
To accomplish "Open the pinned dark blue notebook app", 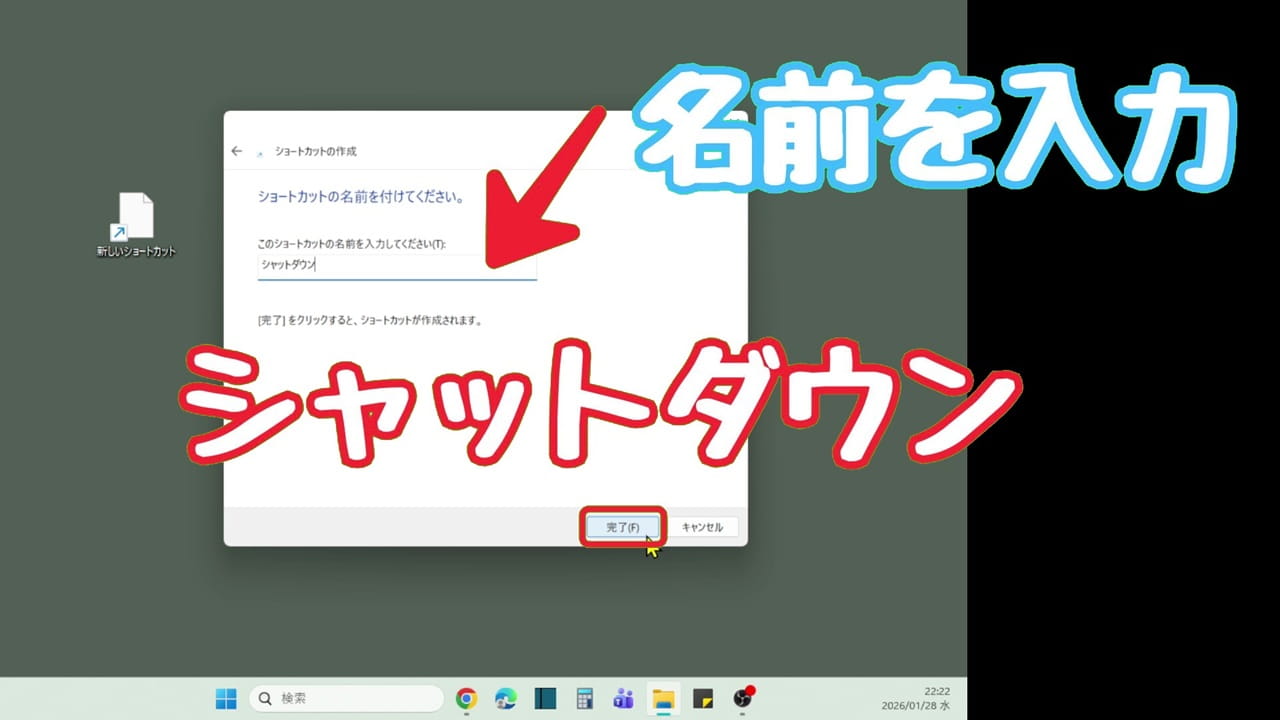I will click(x=544, y=699).
